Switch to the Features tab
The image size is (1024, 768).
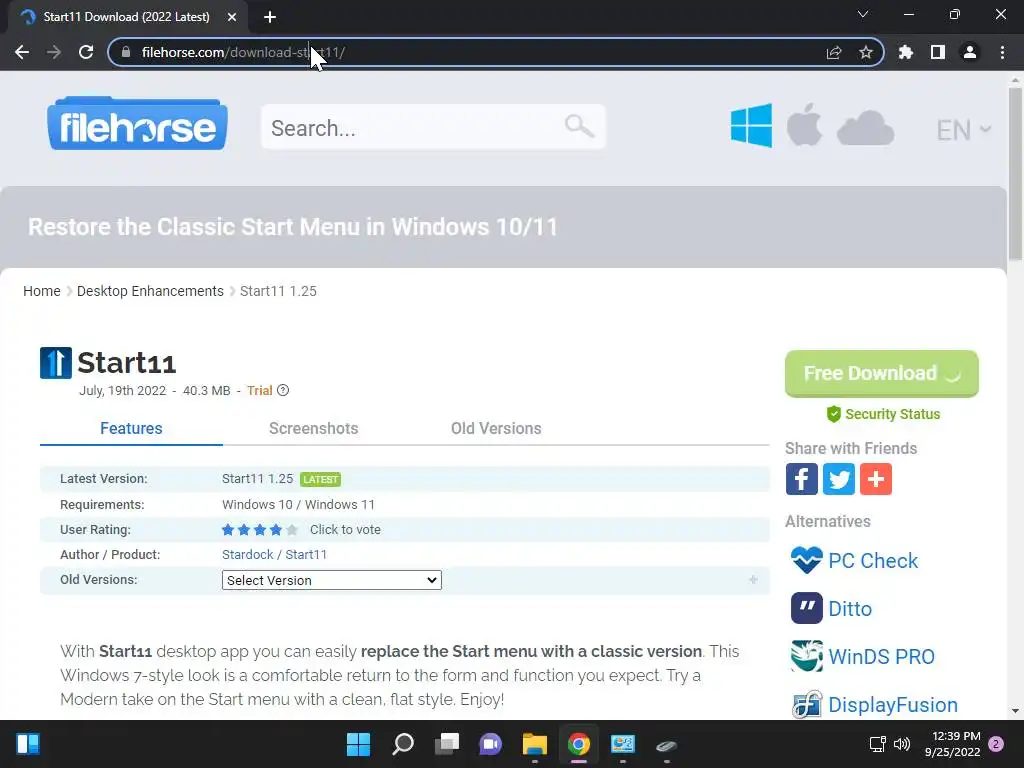coord(131,428)
